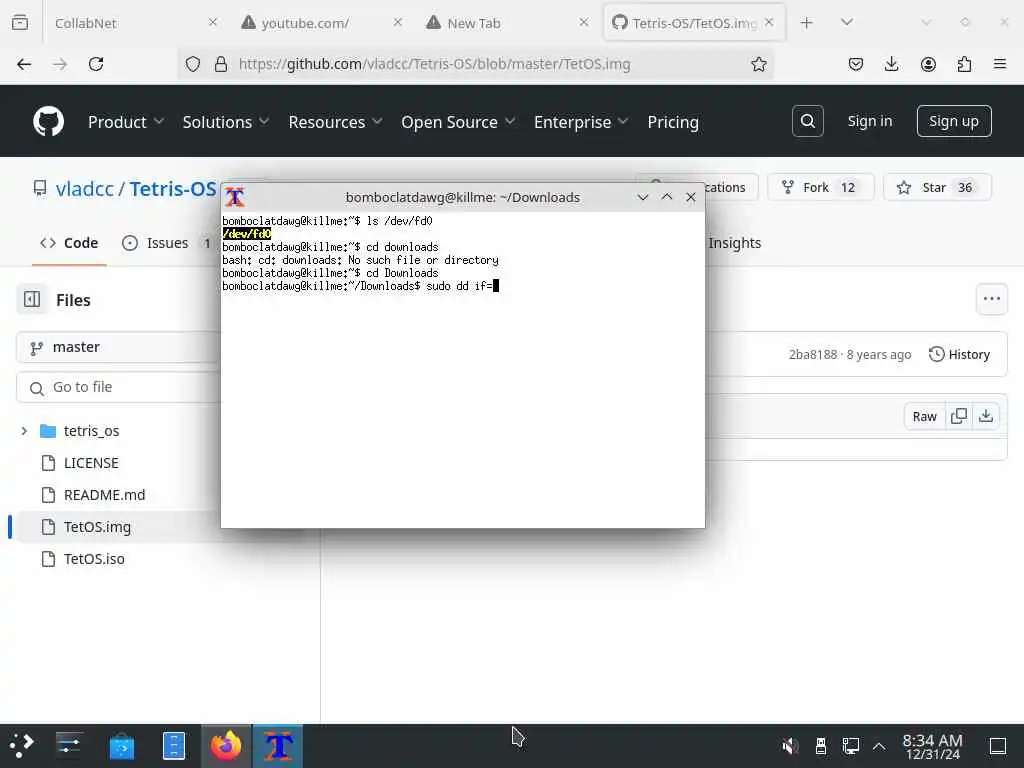Click the terminal icon in taskbar

(278, 746)
